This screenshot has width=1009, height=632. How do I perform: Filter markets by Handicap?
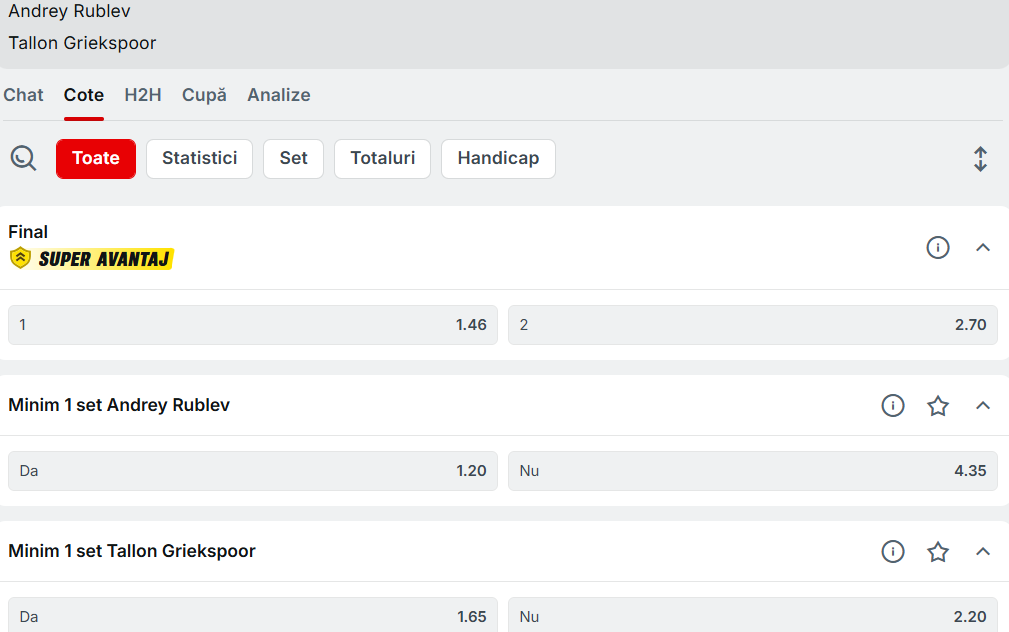point(498,159)
